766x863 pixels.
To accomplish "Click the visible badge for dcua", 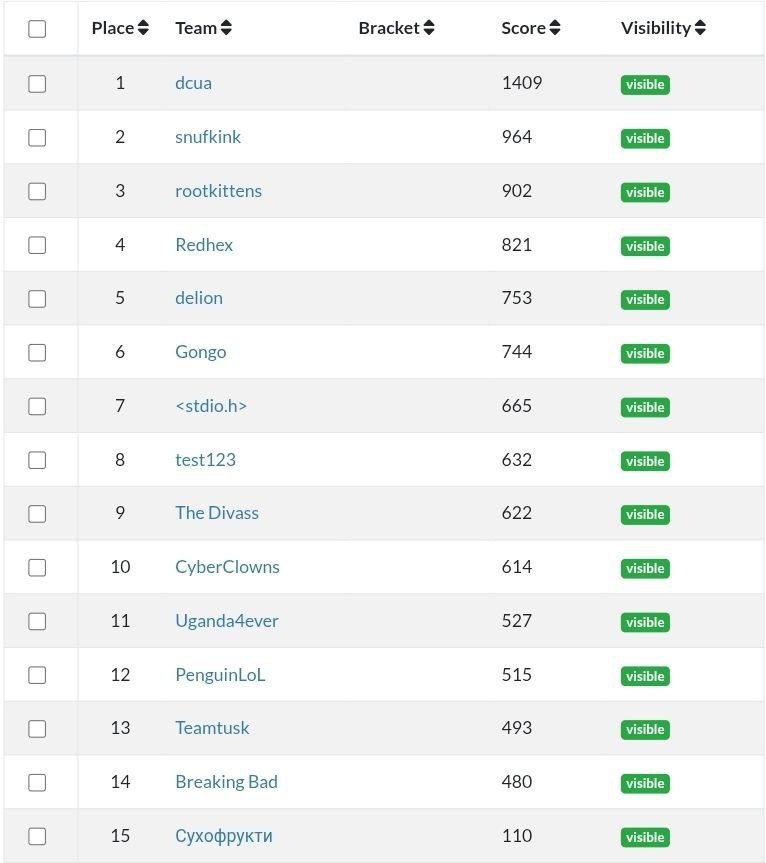I will pos(645,85).
